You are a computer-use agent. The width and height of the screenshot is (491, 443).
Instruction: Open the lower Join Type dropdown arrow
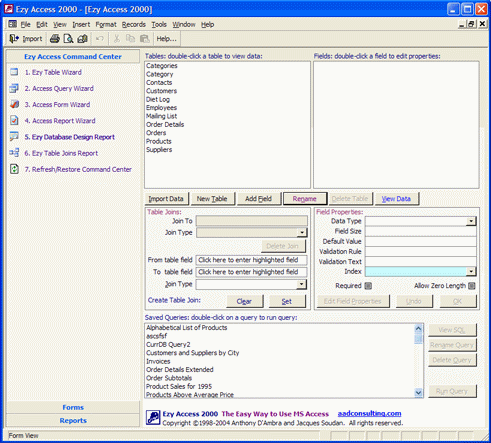tap(301, 284)
